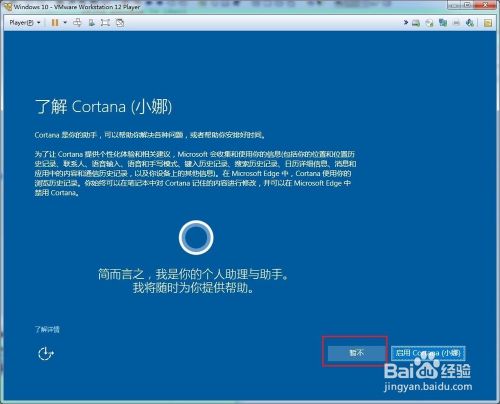Send Ctrl+Alt+Del to the virtual machine

tap(77, 23)
